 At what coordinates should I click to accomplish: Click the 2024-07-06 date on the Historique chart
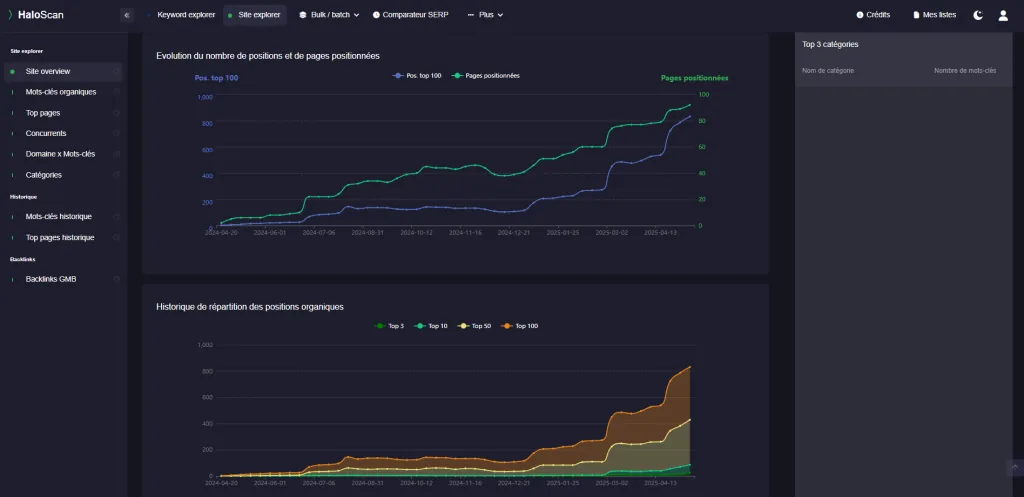(319, 483)
